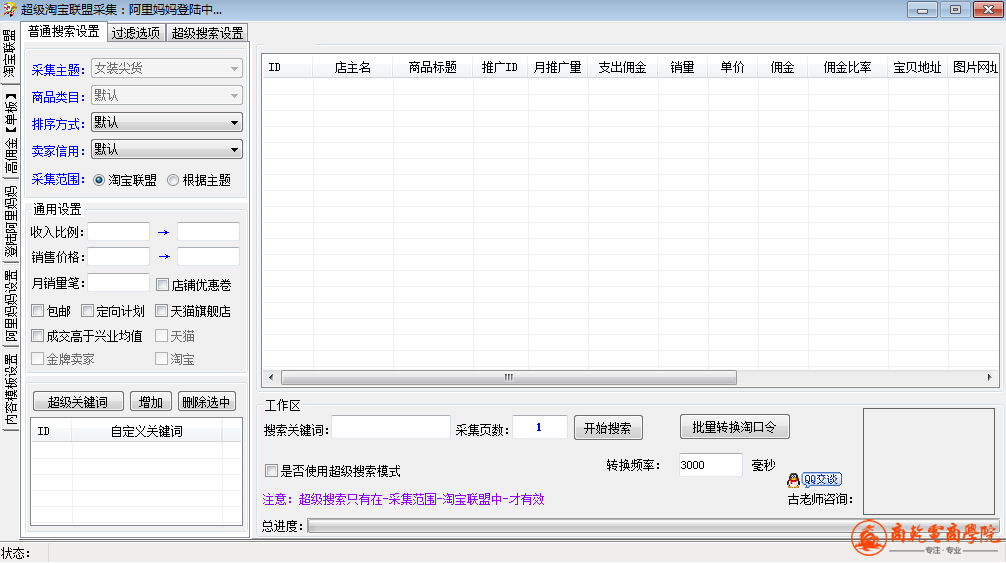
Task: Click 收入比例 minimum input field
Action: click(119, 231)
